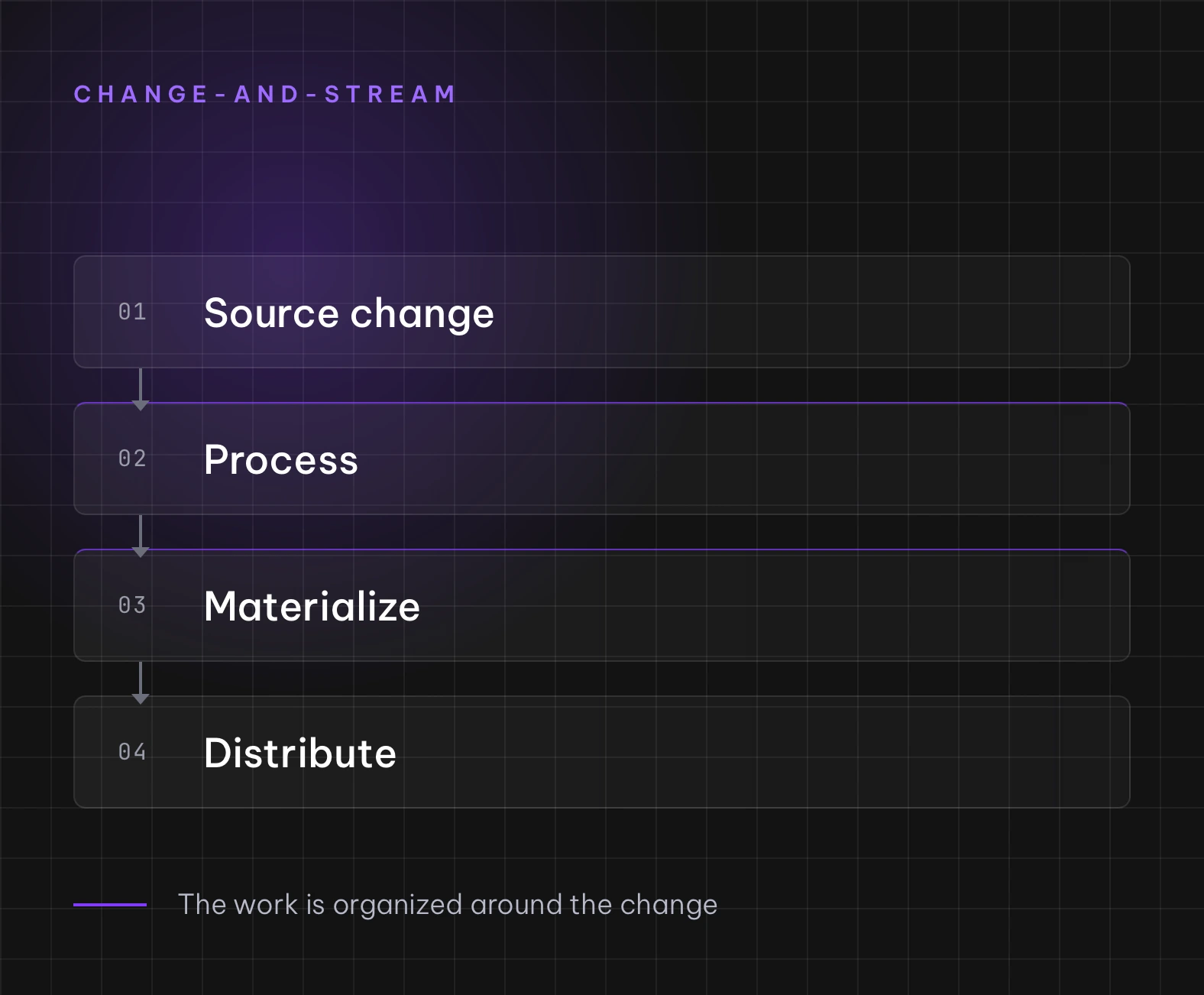The image size is (1204, 995).
Task: Click purple top border of Materialize card
Action: 601,549
